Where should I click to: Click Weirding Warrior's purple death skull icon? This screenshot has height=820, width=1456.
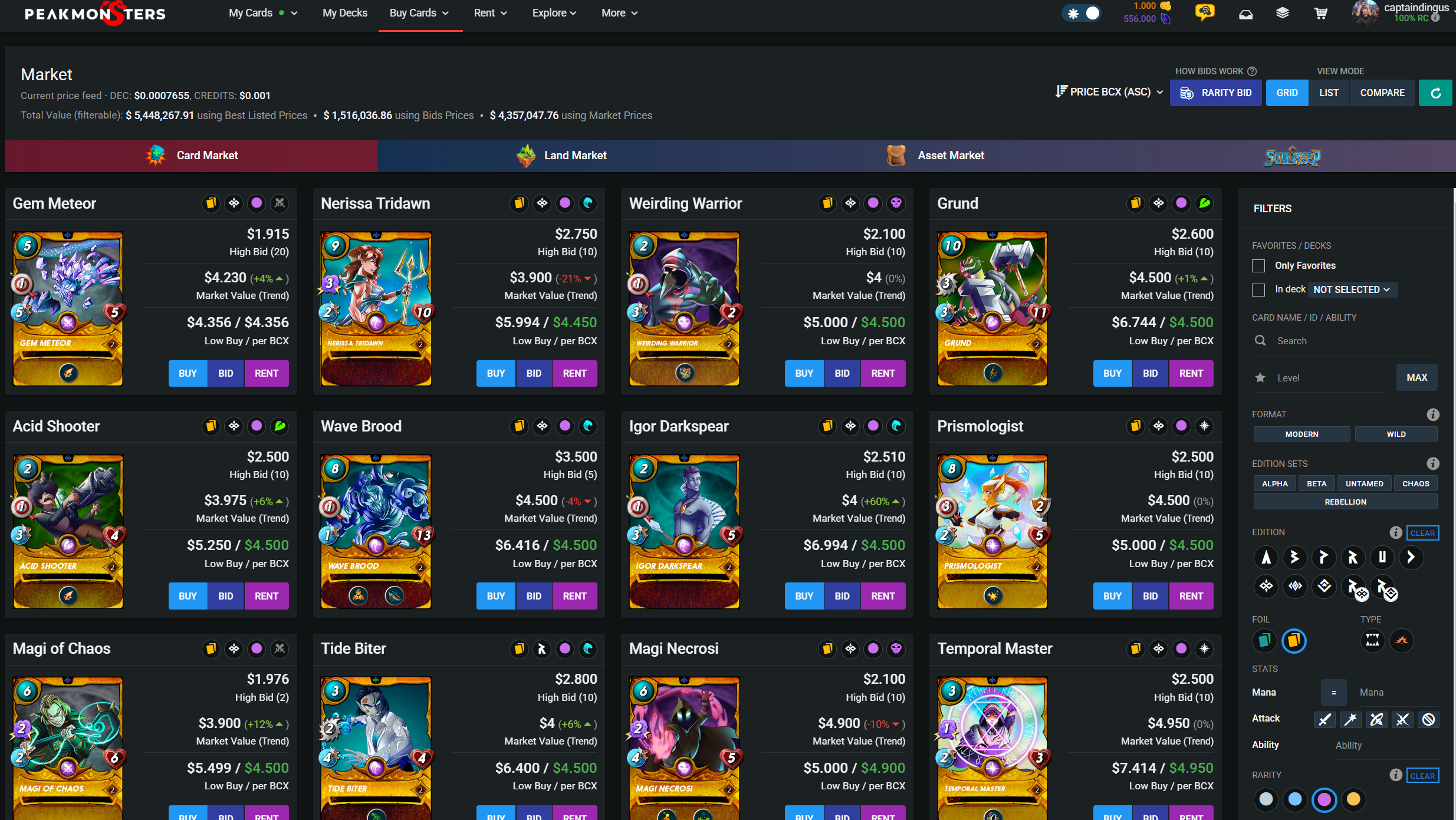point(896,203)
